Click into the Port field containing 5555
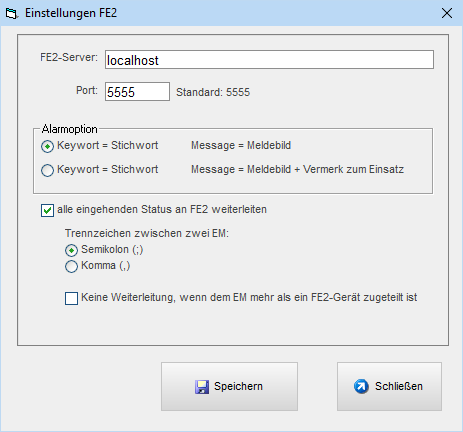 pyautogui.click(x=137, y=92)
